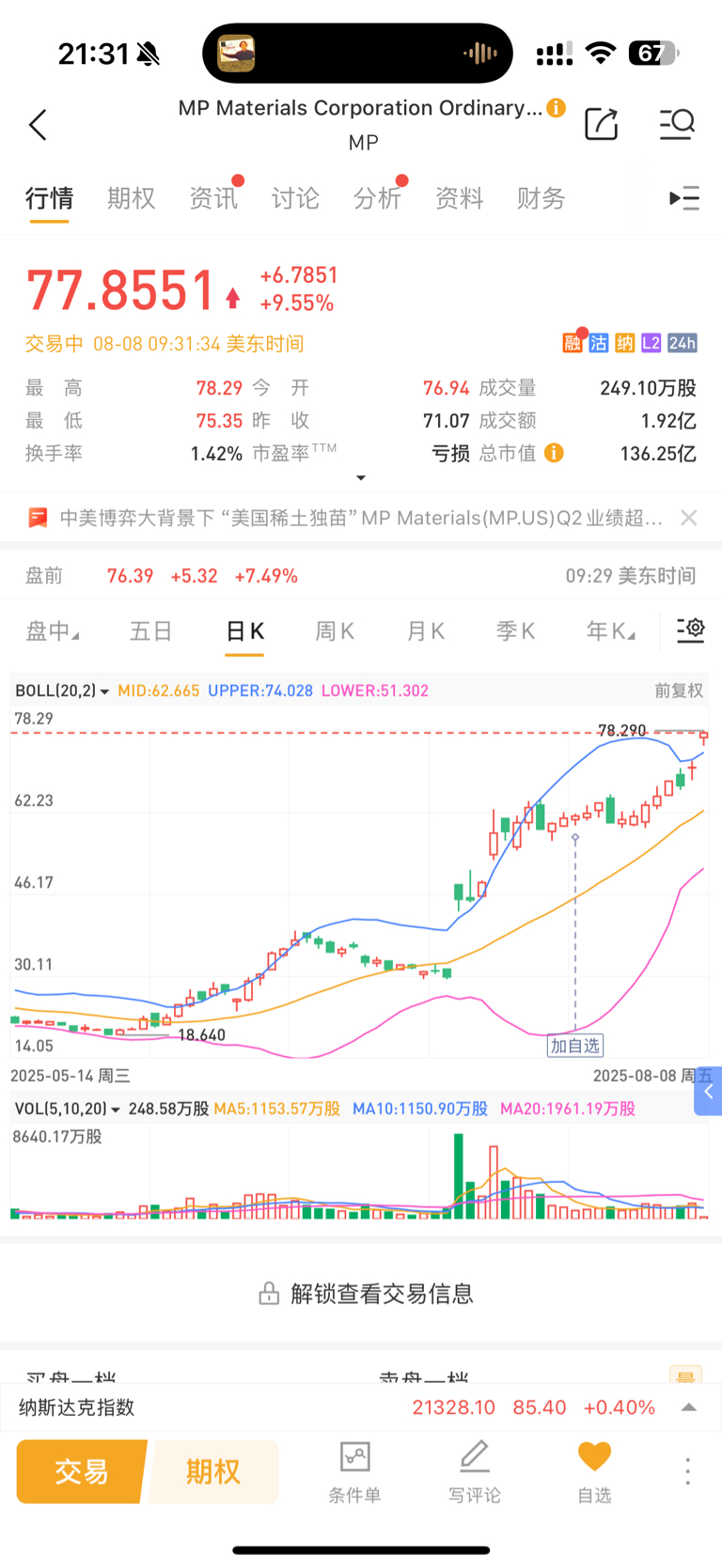The height and width of the screenshot is (1568, 722).
Task: Tap the 盘前 pre-market price 76.39
Action: 130,576
